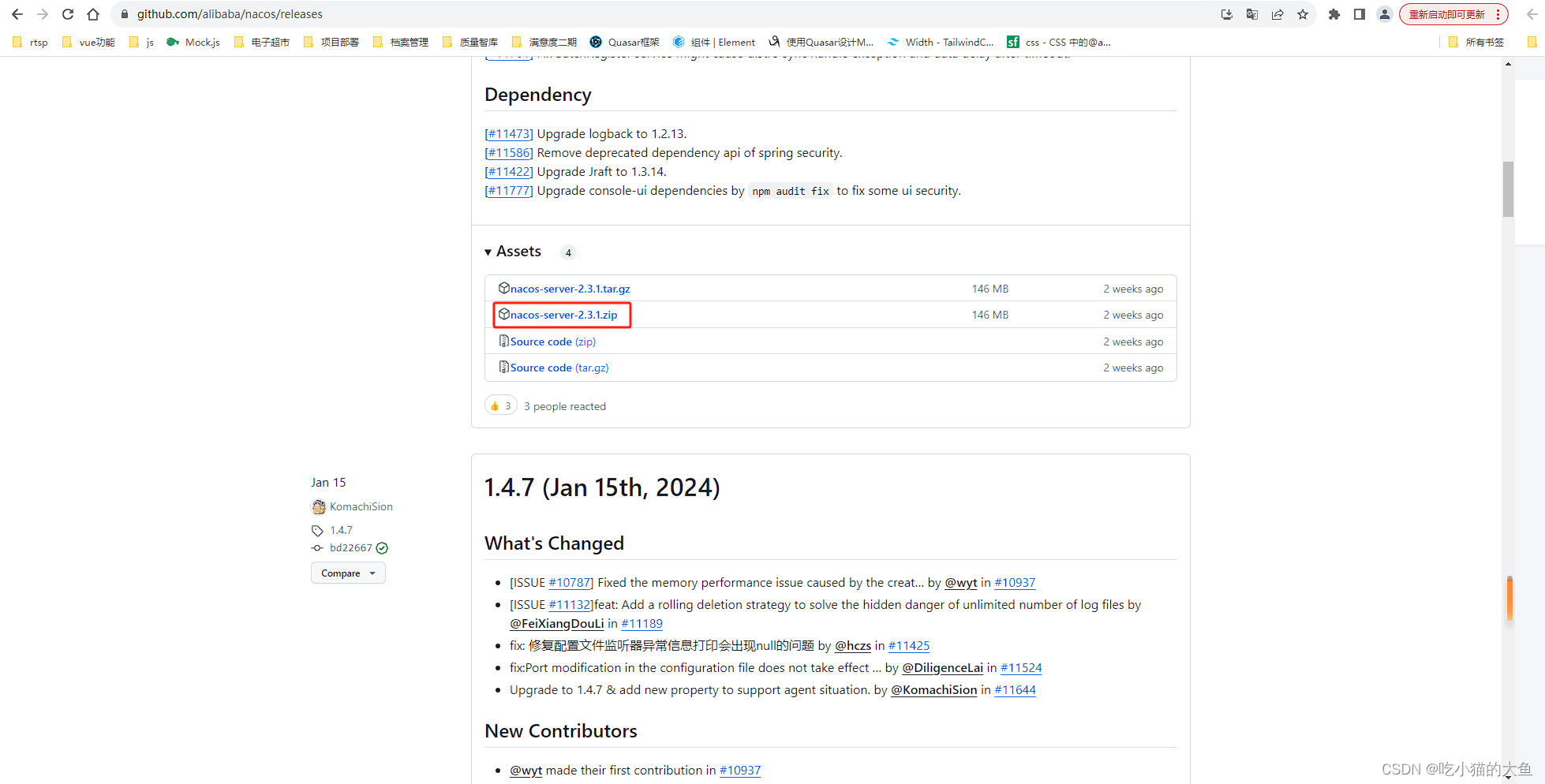
Task: Open the css - CSS 中的@a... bookmark
Action: point(1060,43)
